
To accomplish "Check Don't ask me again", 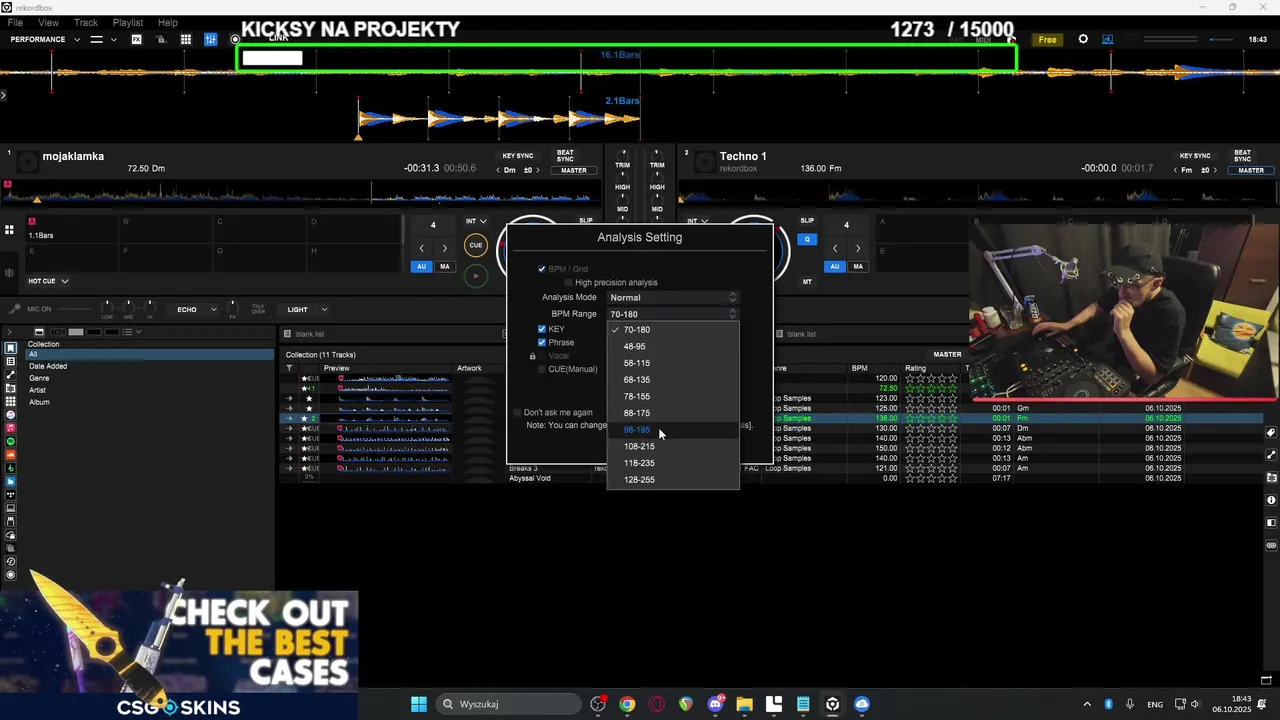I will click(x=518, y=412).
